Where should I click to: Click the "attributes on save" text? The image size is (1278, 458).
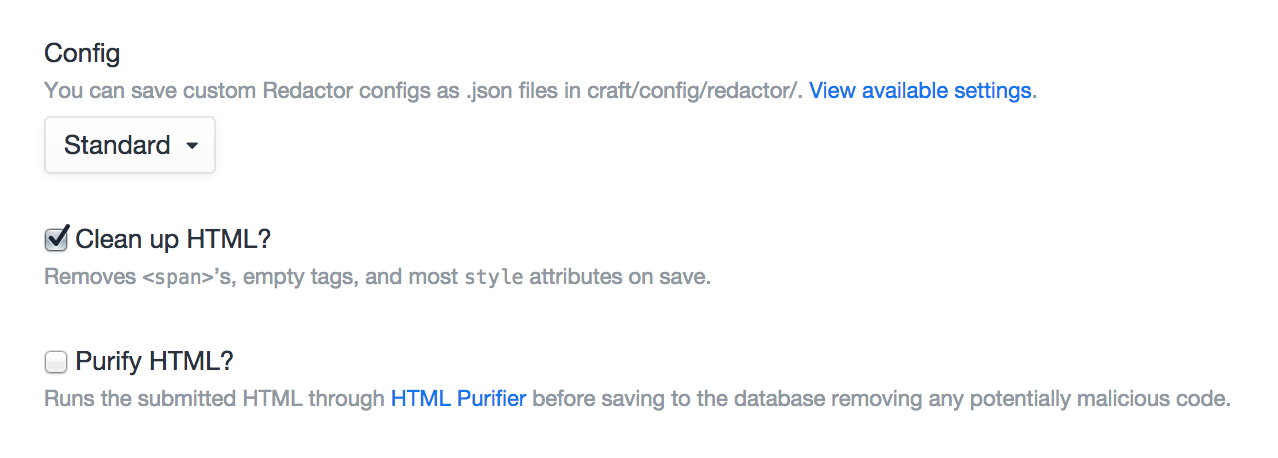point(620,277)
